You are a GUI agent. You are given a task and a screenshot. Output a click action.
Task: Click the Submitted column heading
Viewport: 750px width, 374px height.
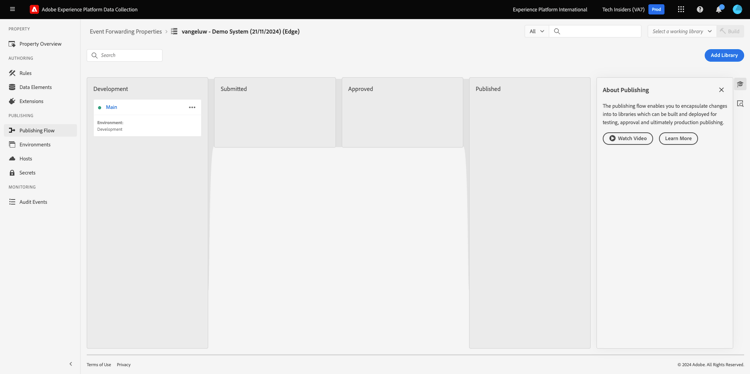coord(234,89)
